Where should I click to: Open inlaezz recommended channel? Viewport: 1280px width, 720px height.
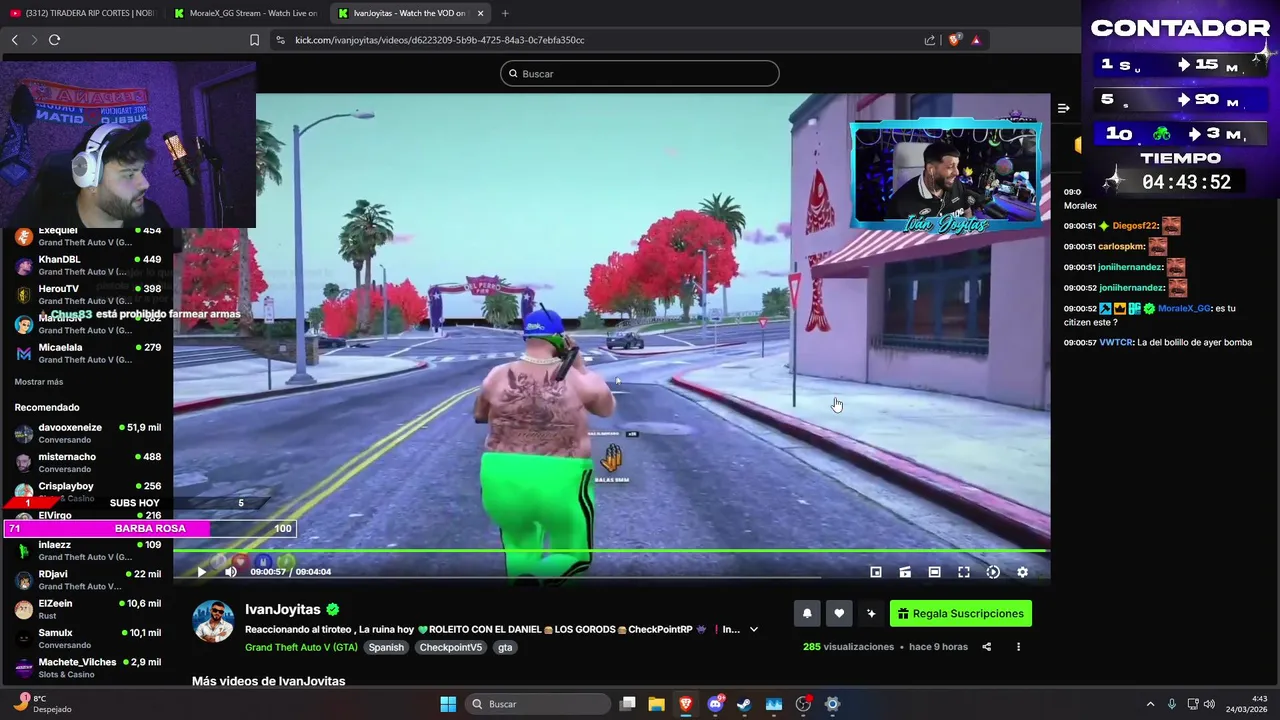coord(88,550)
